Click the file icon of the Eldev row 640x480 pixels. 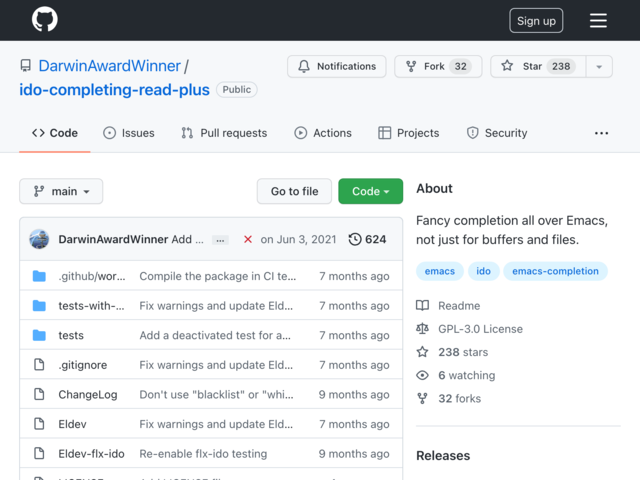[x=39, y=424]
